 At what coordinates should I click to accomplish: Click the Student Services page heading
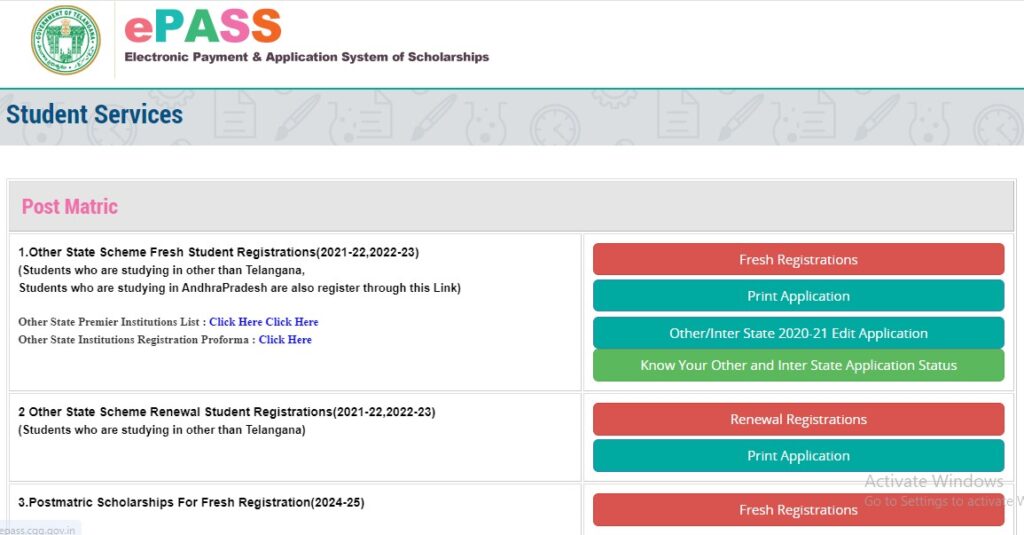(x=94, y=115)
